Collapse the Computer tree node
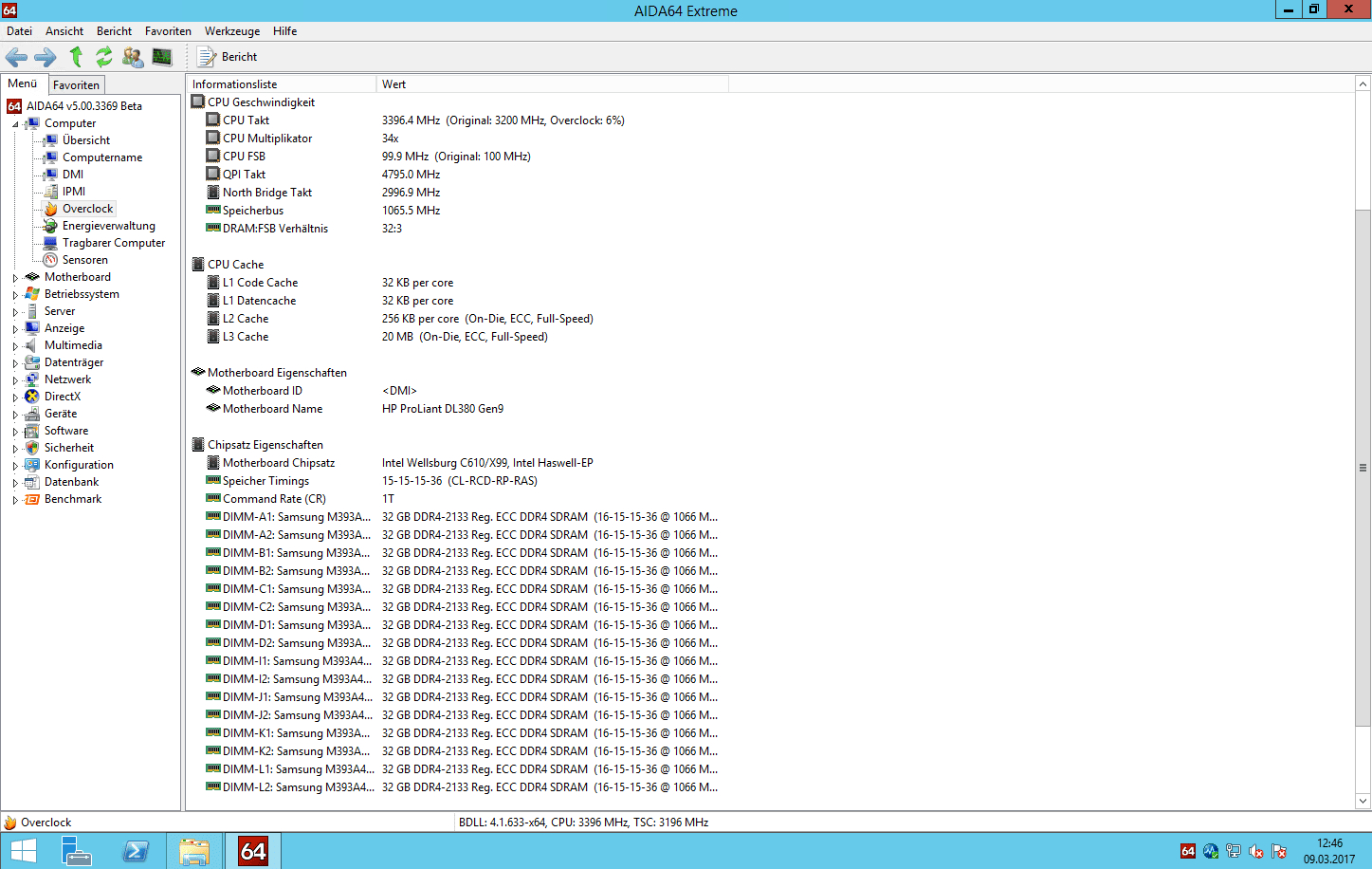Image resolution: width=1372 pixels, height=869 pixels. click(15, 124)
